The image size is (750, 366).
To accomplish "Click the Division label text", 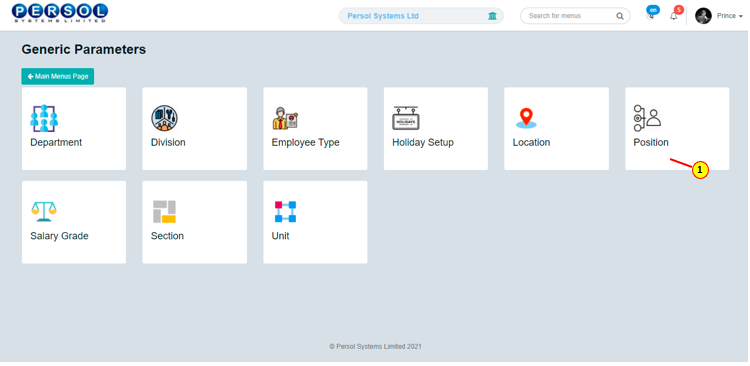I will (x=168, y=143).
